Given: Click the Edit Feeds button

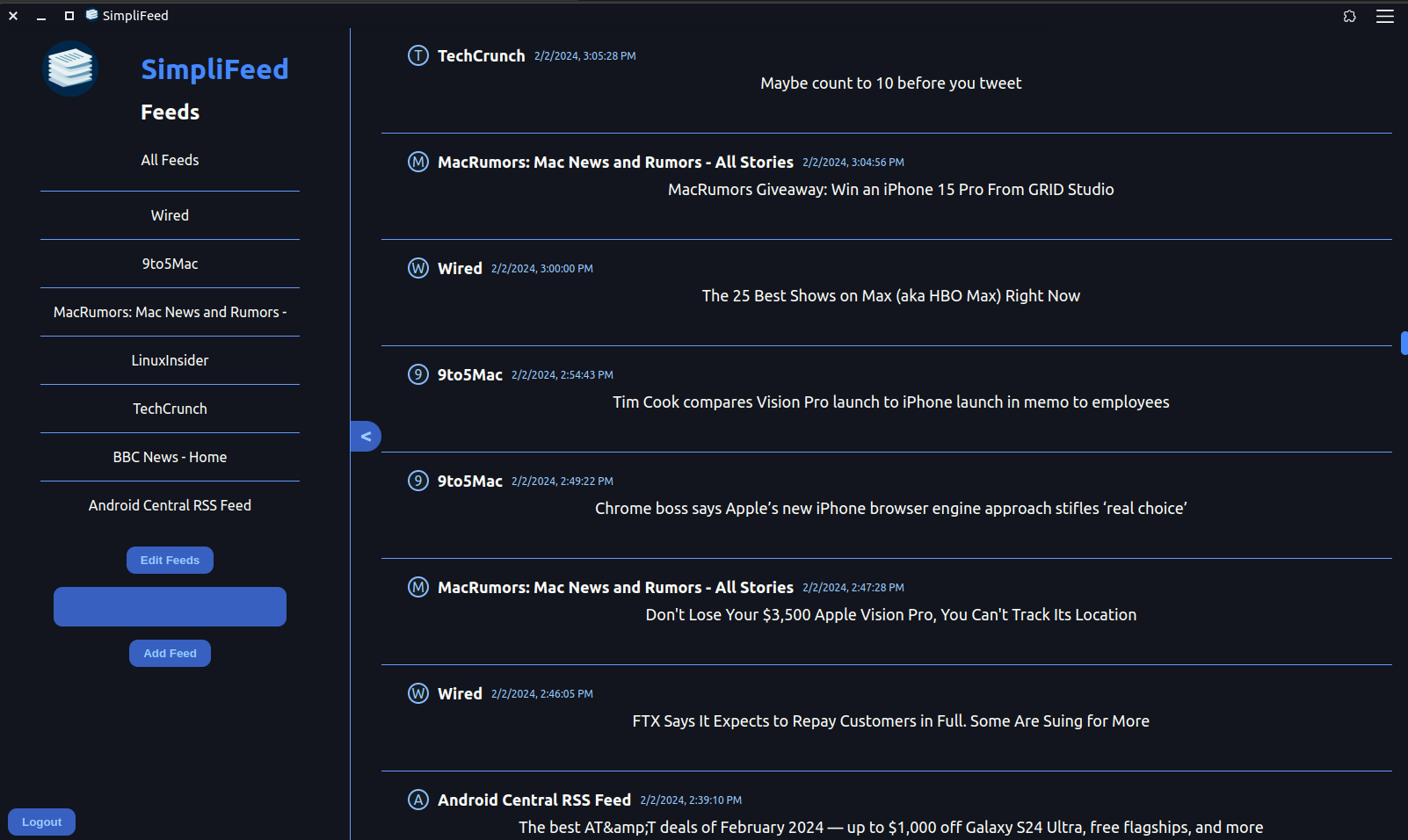Looking at the screenshot, I should [x=170, y=560].
